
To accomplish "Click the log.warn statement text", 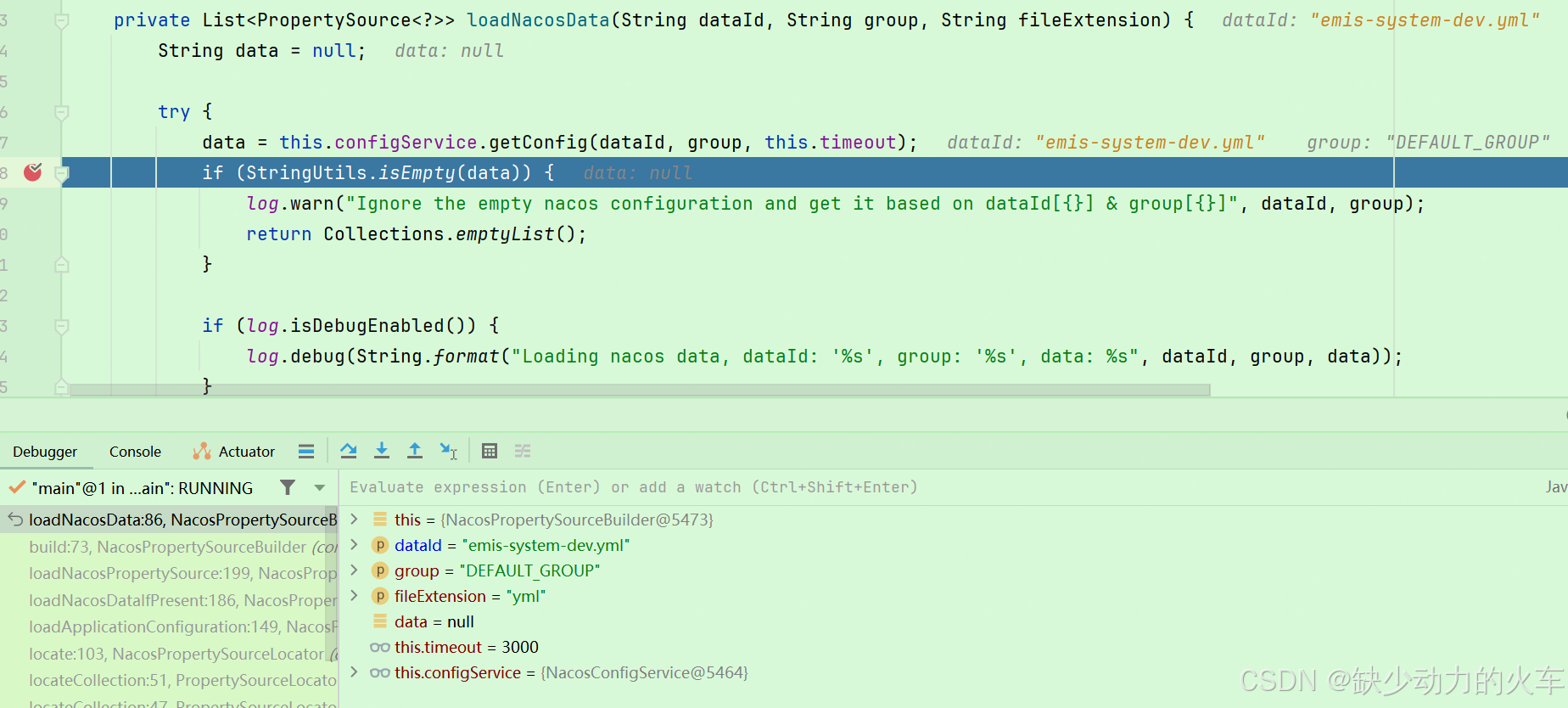I will pyautogui.click(x=835, y=204).
